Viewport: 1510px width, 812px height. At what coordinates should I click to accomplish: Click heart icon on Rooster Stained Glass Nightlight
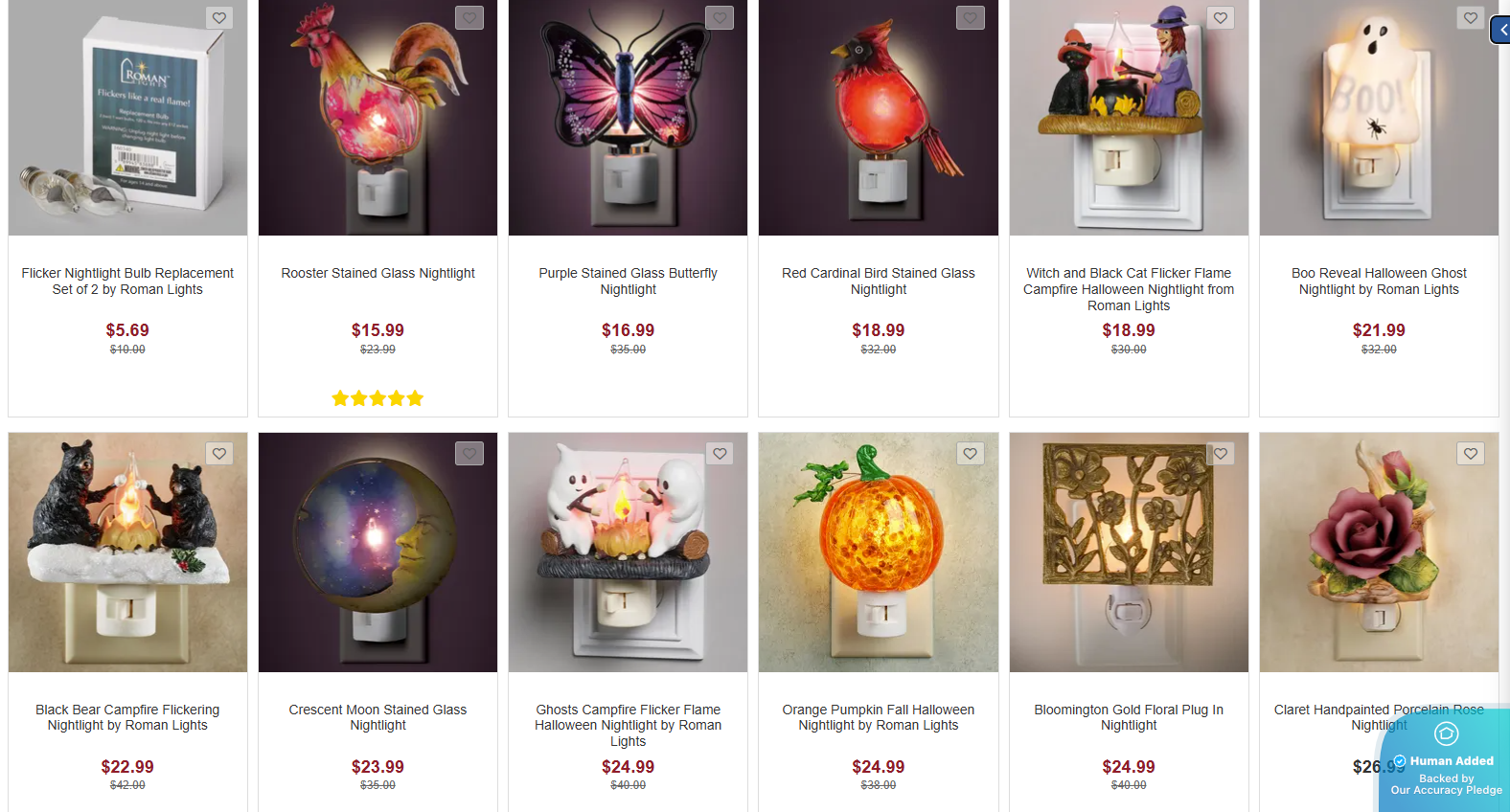pyautogui.click(x=469, y=18)
